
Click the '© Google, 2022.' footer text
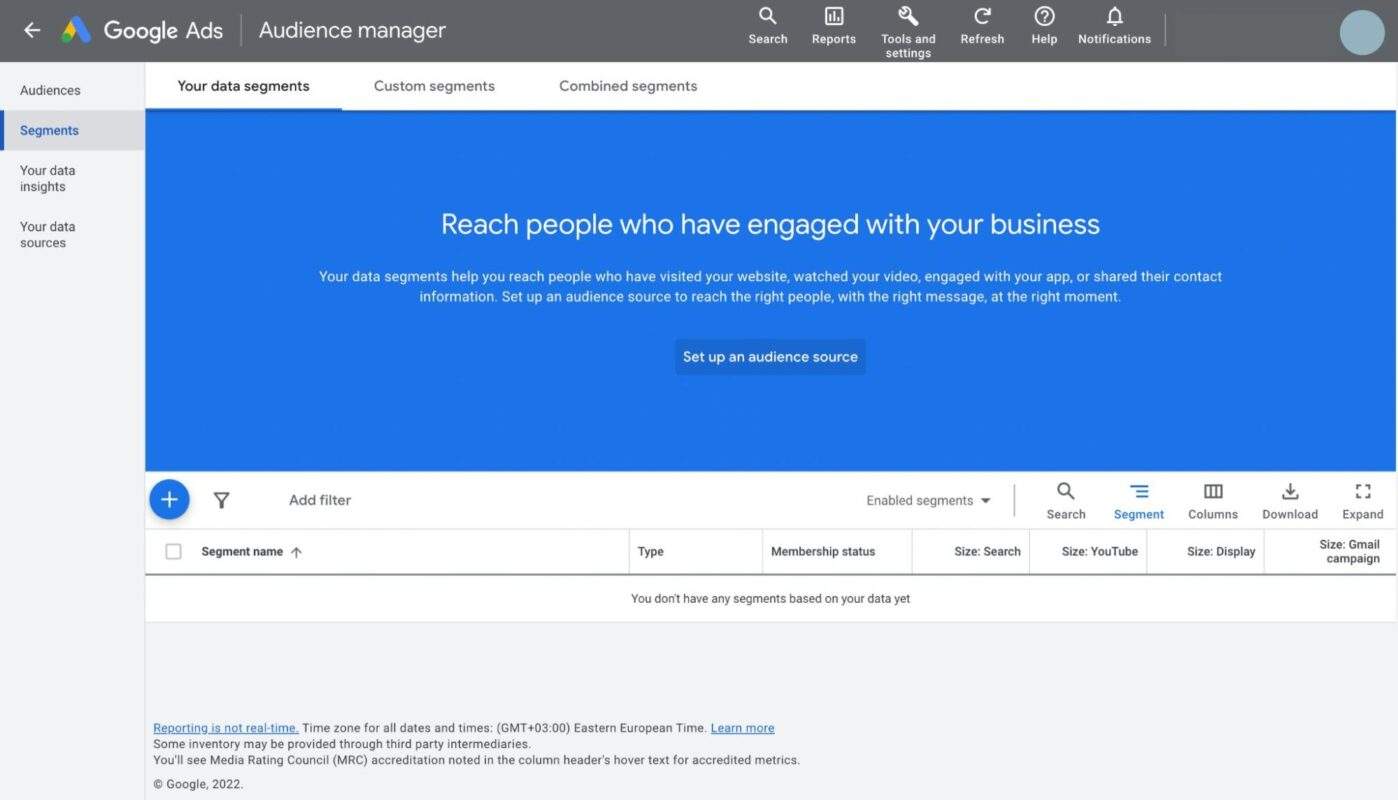pos(198,784)
